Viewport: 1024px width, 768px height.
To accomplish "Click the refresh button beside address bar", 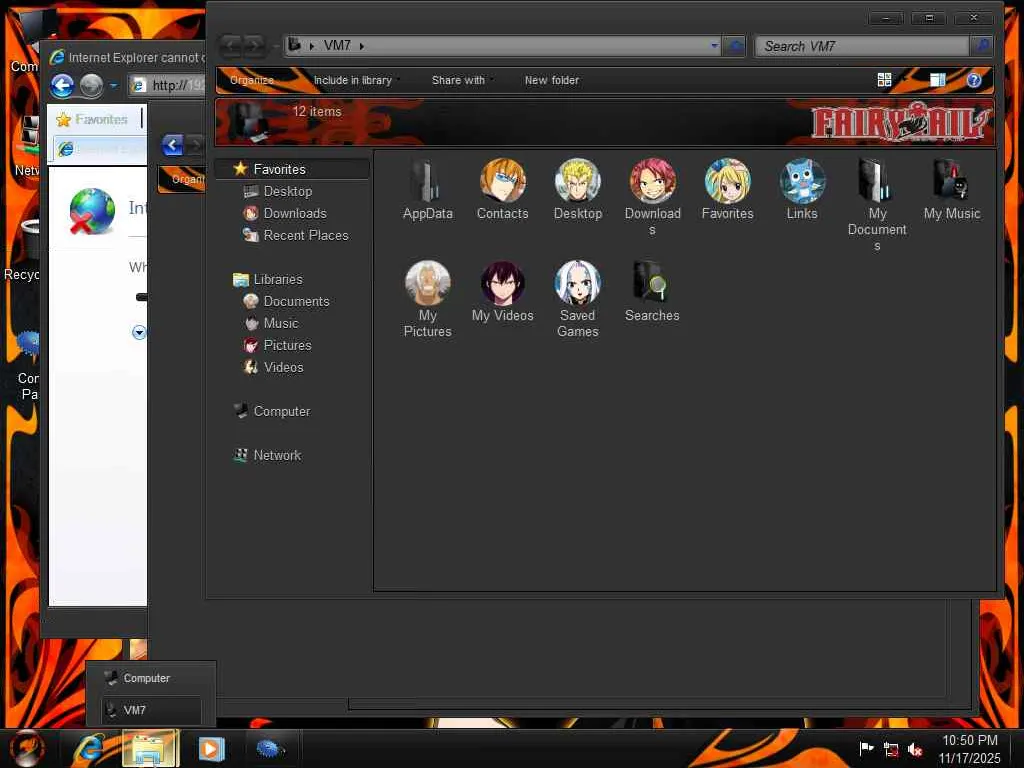I will coord(735,46).
